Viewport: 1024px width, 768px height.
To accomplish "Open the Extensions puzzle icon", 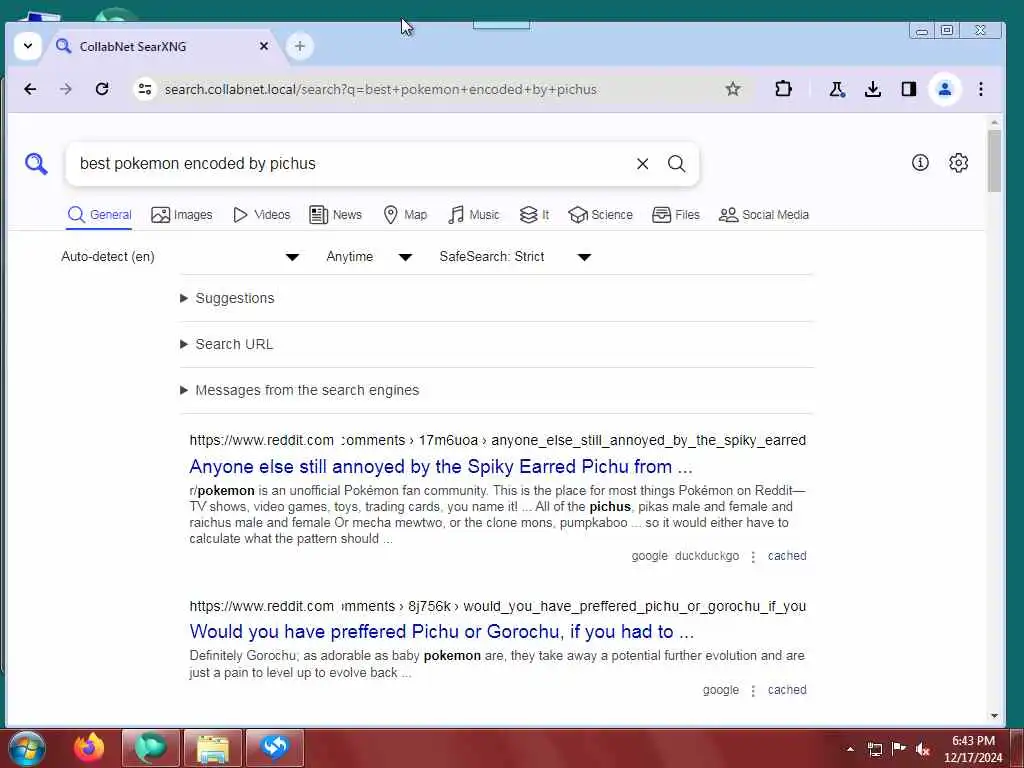I will [783, 89].
